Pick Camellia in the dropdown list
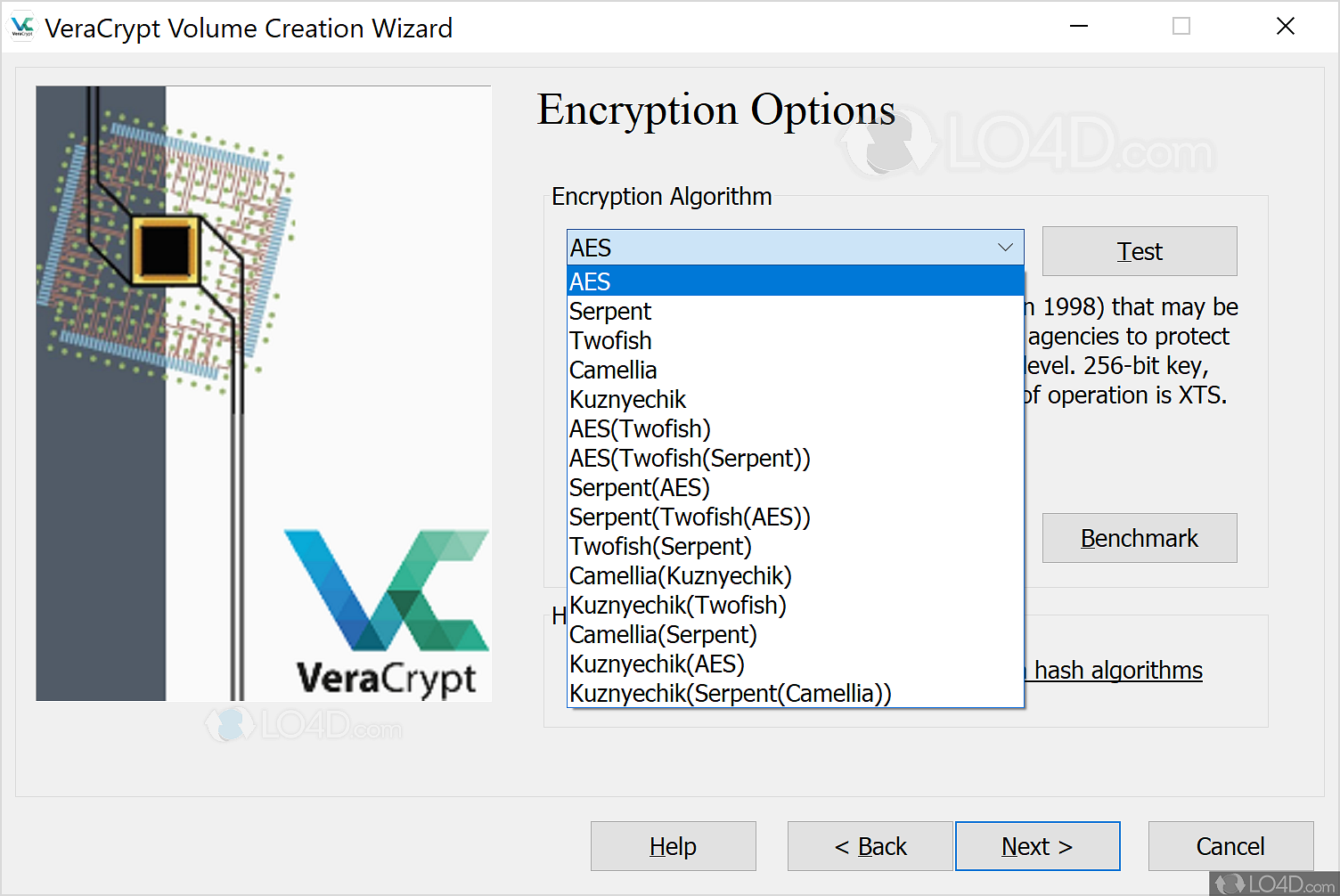The image size is (1340, 896). tap(613, 371)
